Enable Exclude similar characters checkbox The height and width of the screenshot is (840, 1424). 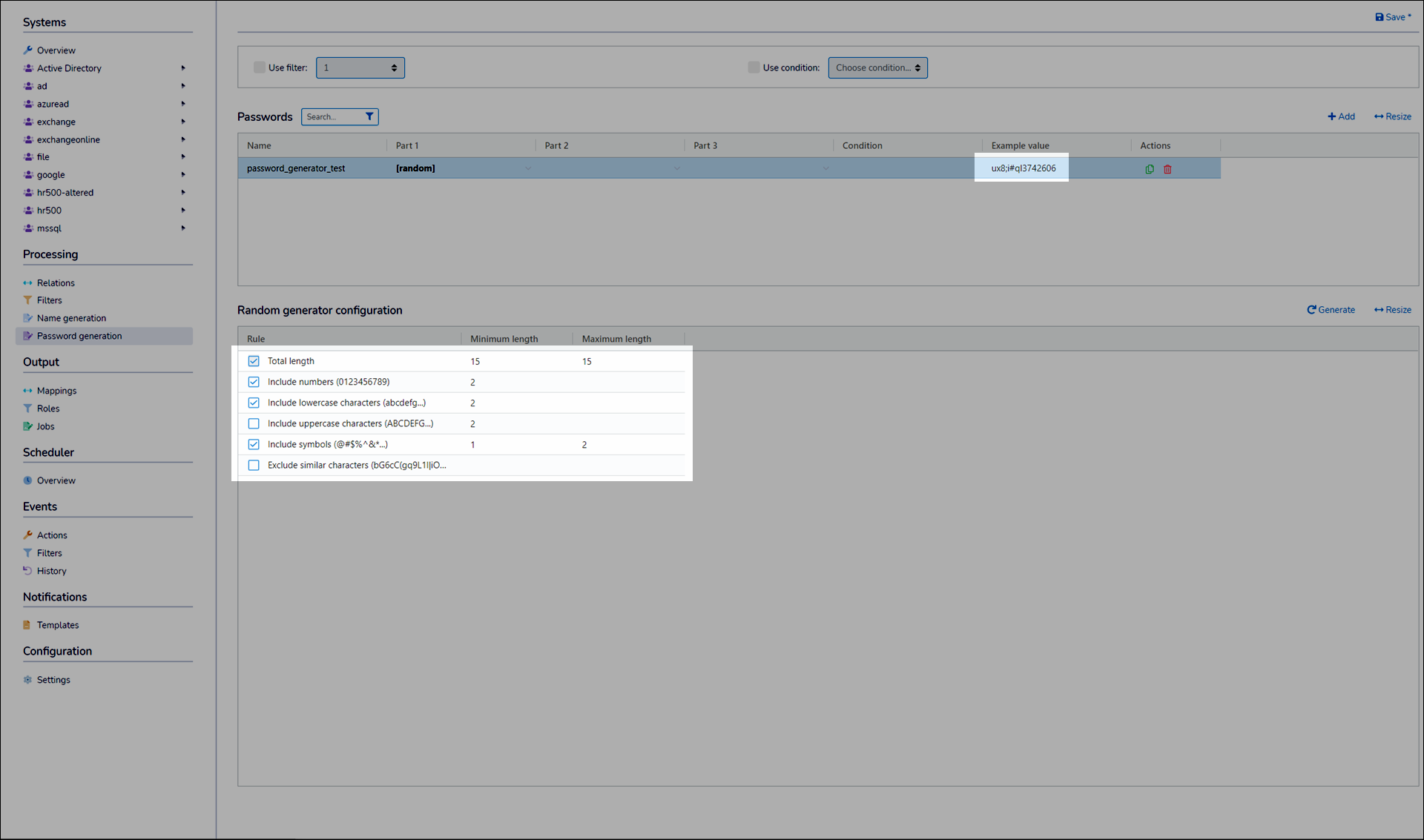[254, 466]
